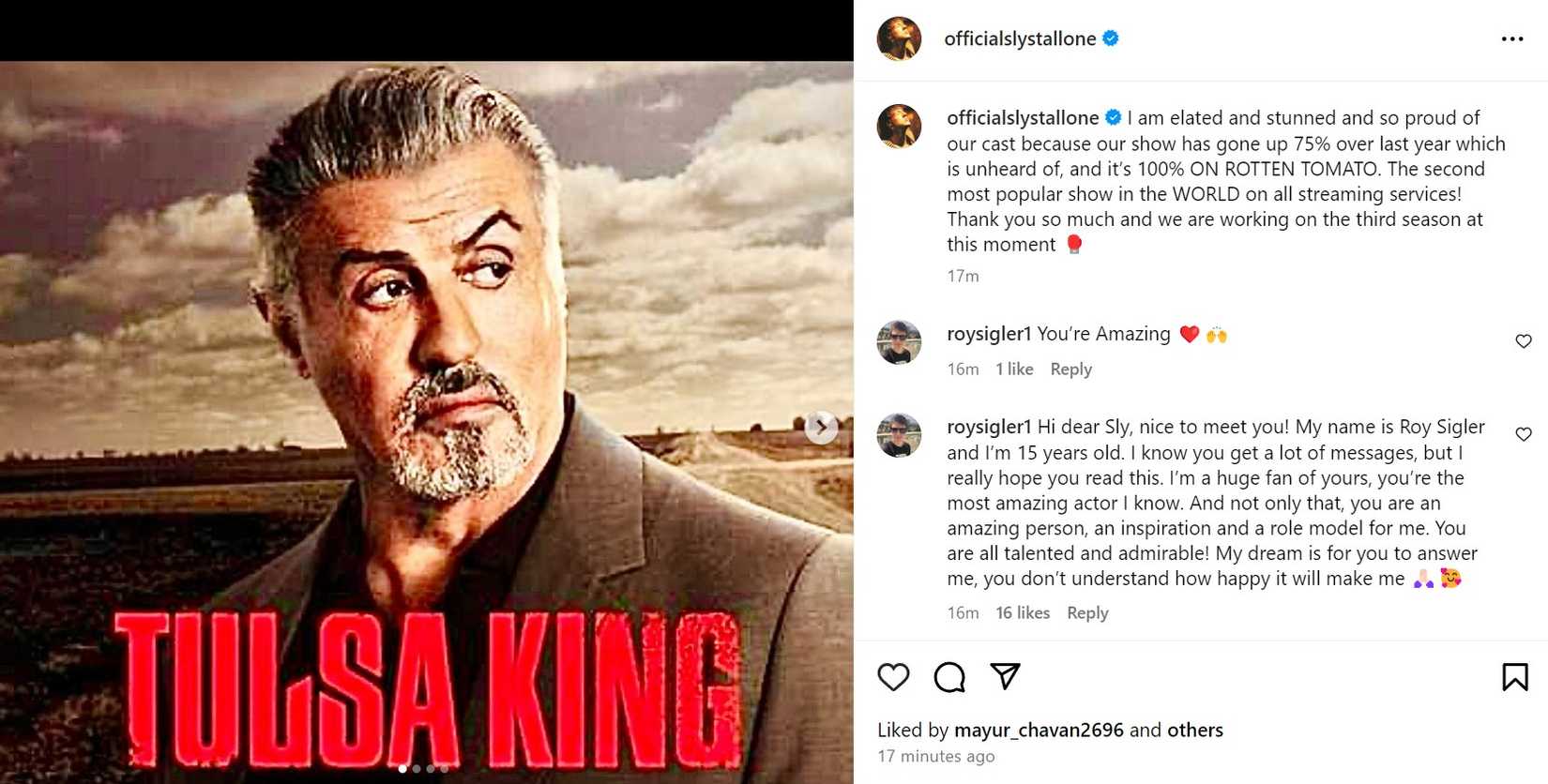Click the caption's officialslystallone avatar

tap(899, 127)
